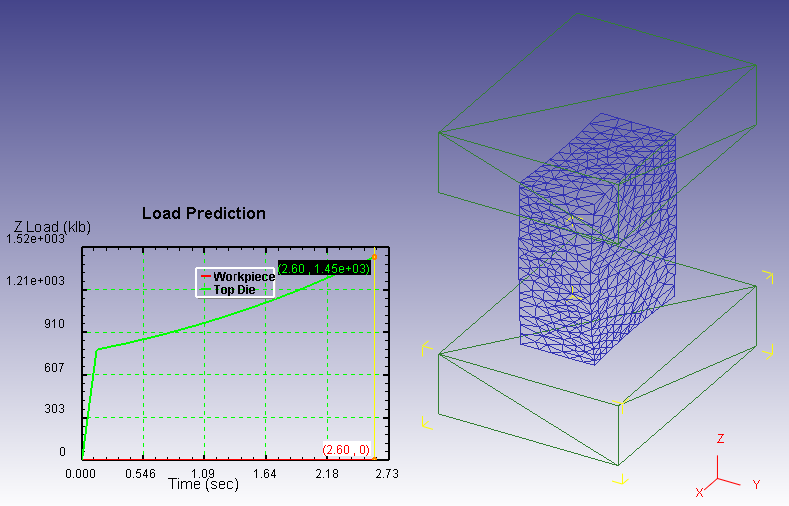Image resolution: width=789 pixels, height=506 pixels.
Task: Click the Z Load (klb) axis label
Action: 52,227
